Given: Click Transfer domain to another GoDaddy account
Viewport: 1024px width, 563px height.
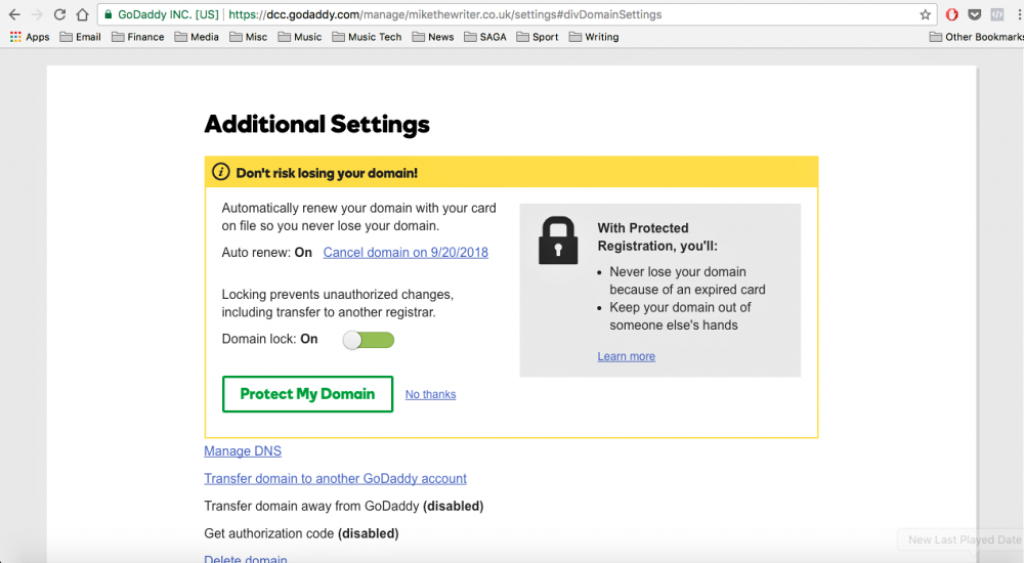Looking at the screenshot, I should point(335,479).
